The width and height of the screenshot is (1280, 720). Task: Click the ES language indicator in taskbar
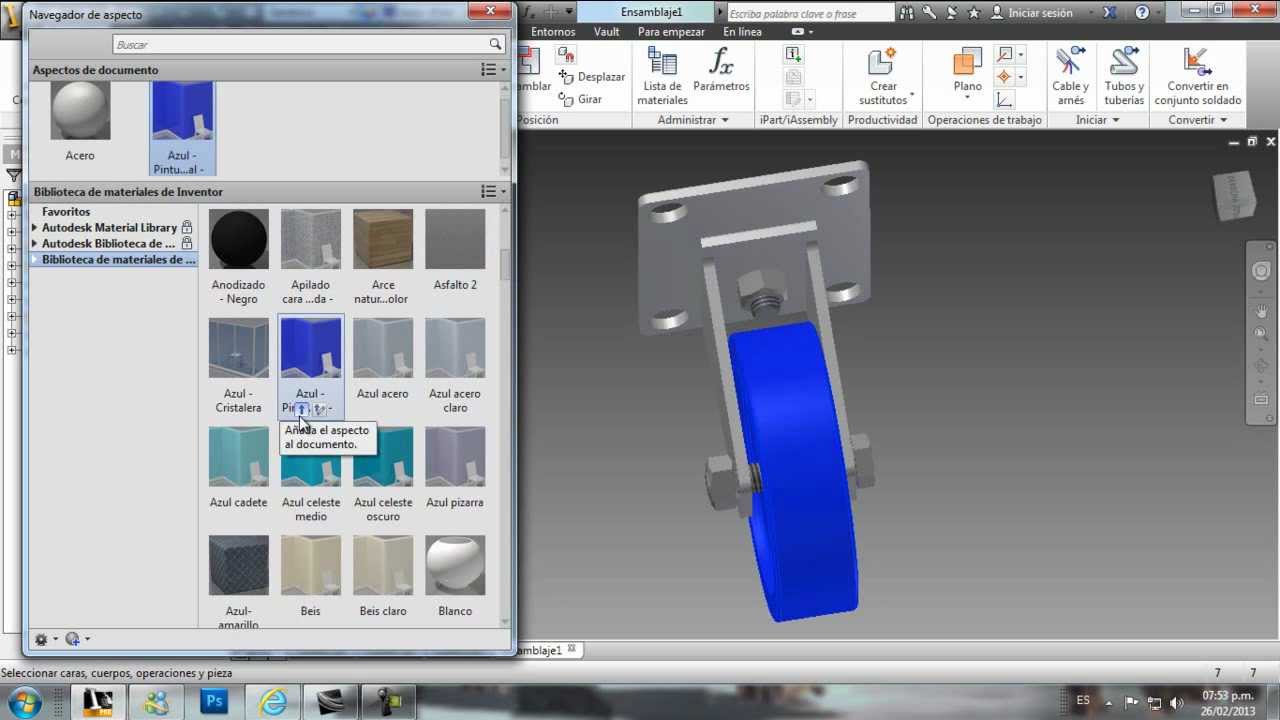pyautogui.click(x=1084, y=702)
